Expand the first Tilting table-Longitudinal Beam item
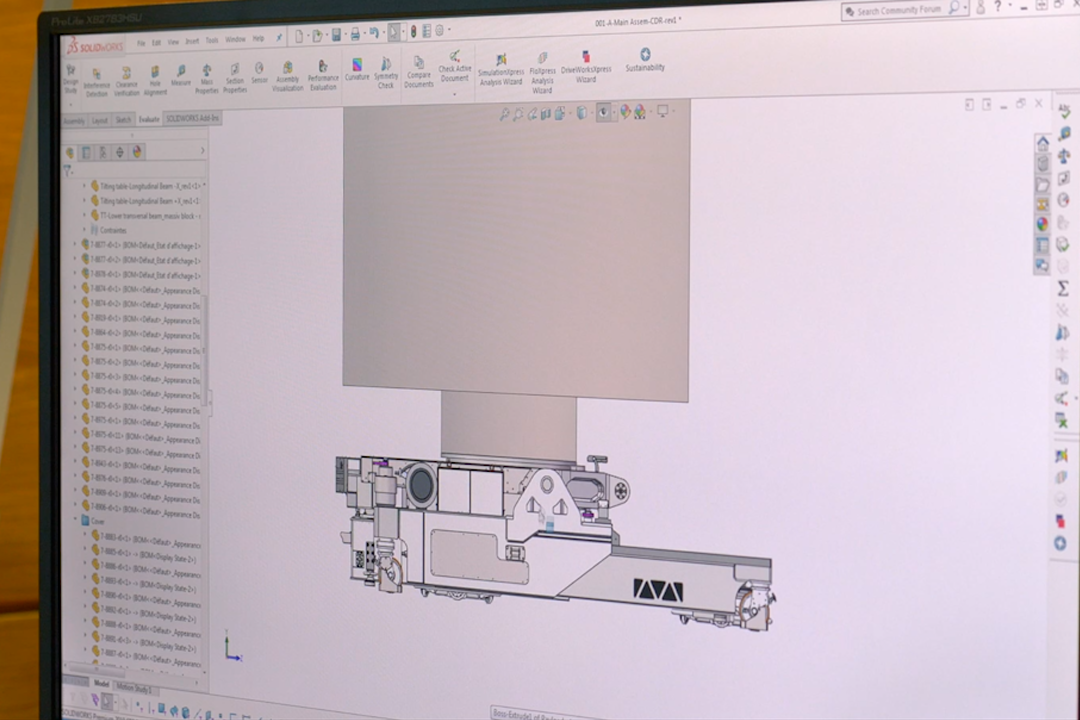The height and width of the screenshot is (720, 1080). tap(85, 186)
